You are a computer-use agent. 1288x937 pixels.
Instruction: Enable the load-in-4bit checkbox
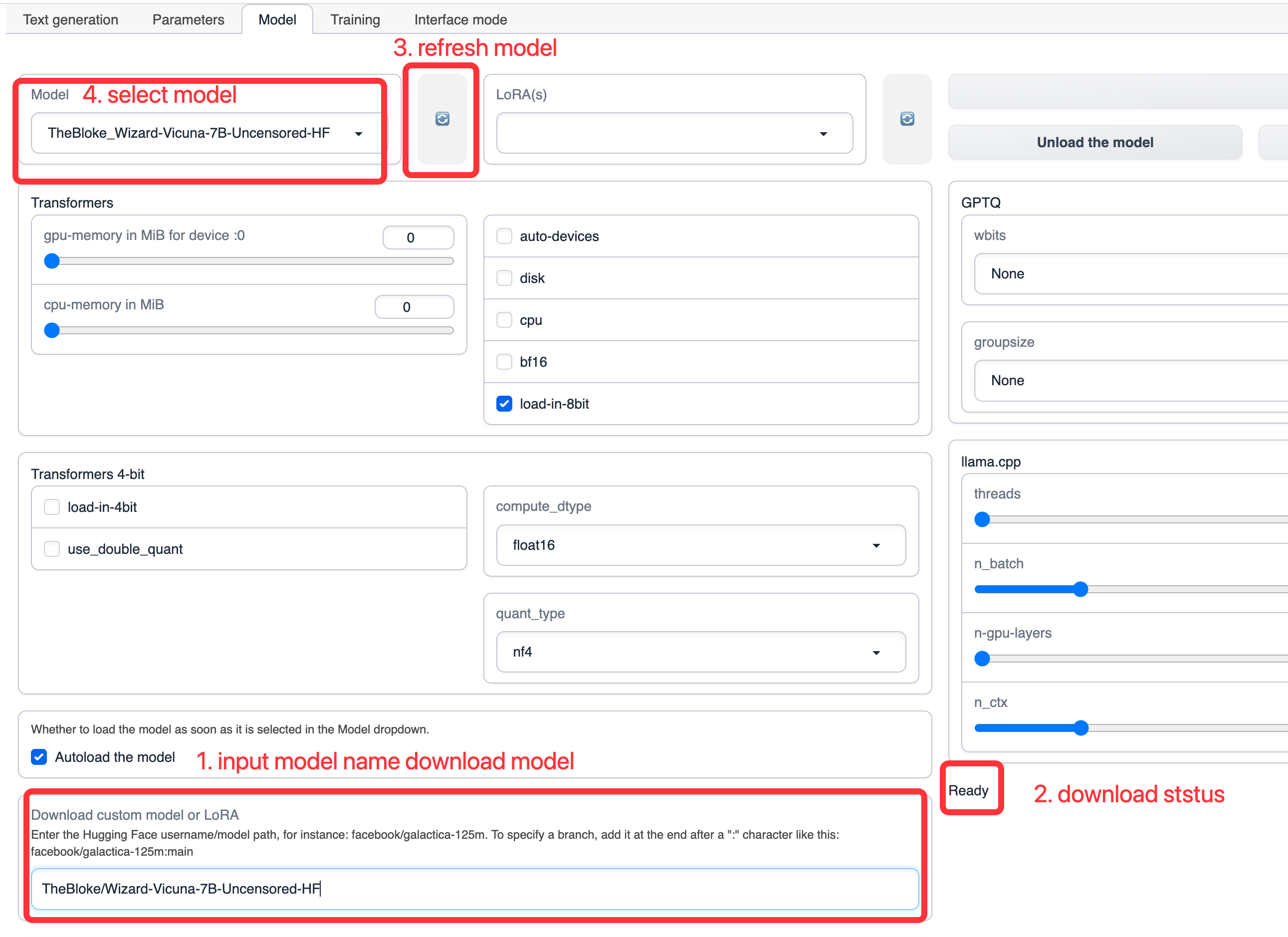(x=52, y=506)
